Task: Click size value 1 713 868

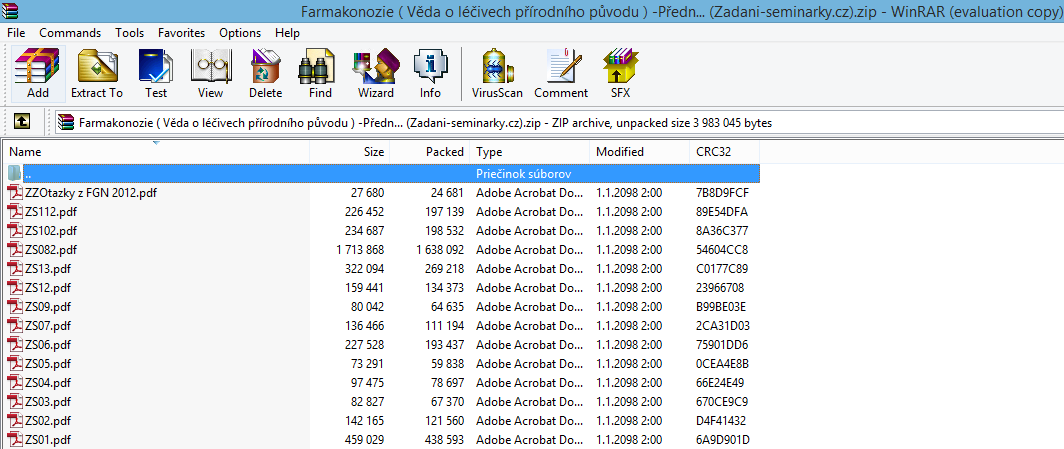Action: (360, 250)
